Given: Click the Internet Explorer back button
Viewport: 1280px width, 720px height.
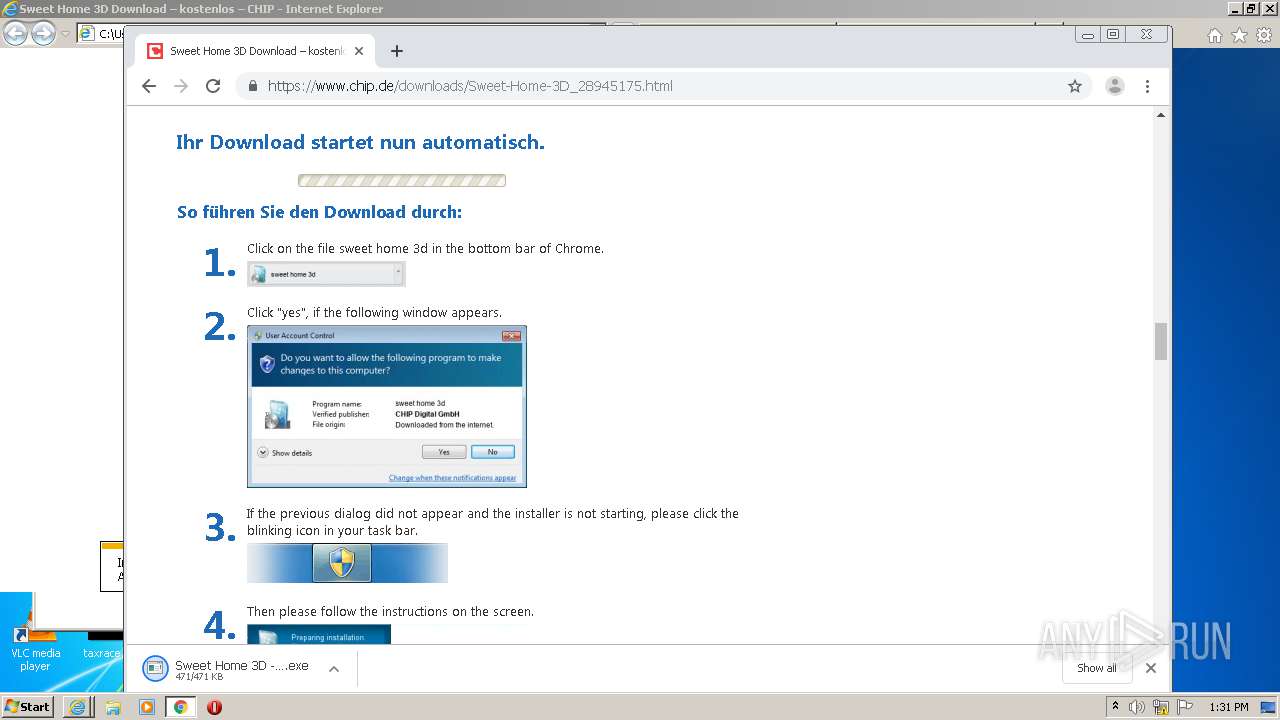Looking at the screenshot, I should click(15, 34).
